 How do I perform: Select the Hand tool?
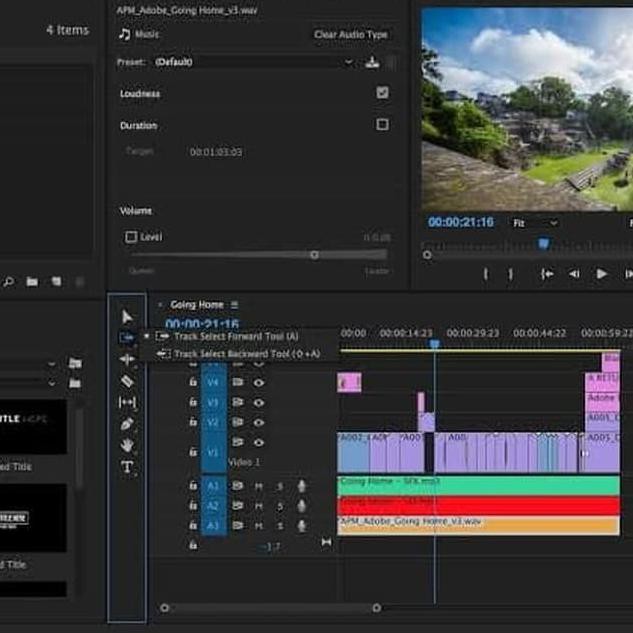tap(127, 445)
